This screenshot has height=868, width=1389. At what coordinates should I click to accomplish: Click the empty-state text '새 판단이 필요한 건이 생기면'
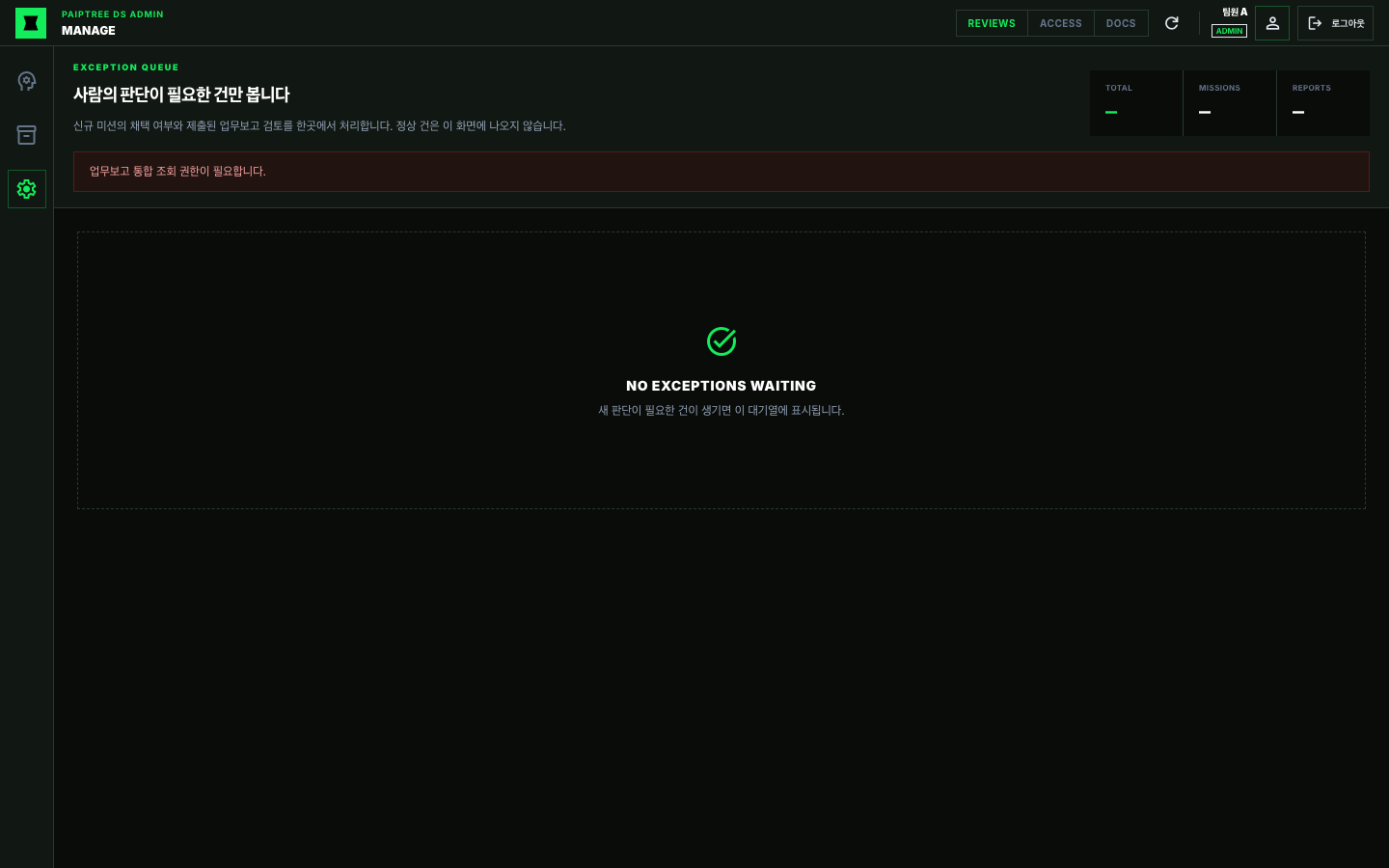722,411
